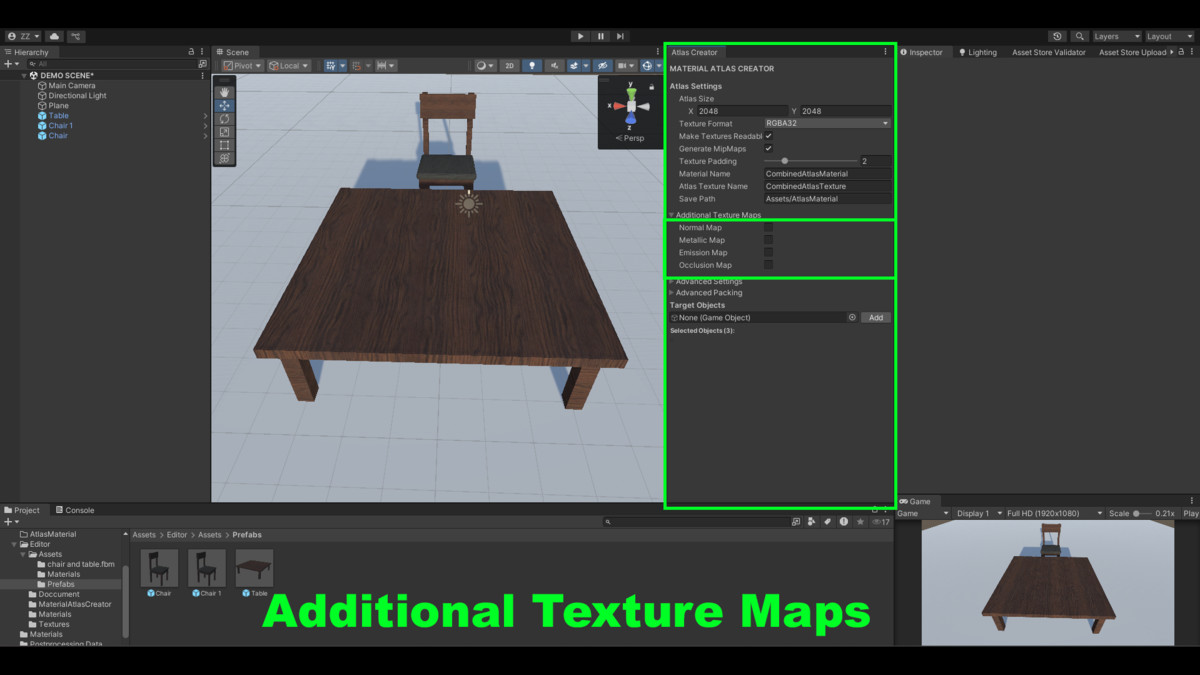Screen dimensions: 1200x675
Task: Open Atlas Creator panel options menu
Action: [885, 52]
